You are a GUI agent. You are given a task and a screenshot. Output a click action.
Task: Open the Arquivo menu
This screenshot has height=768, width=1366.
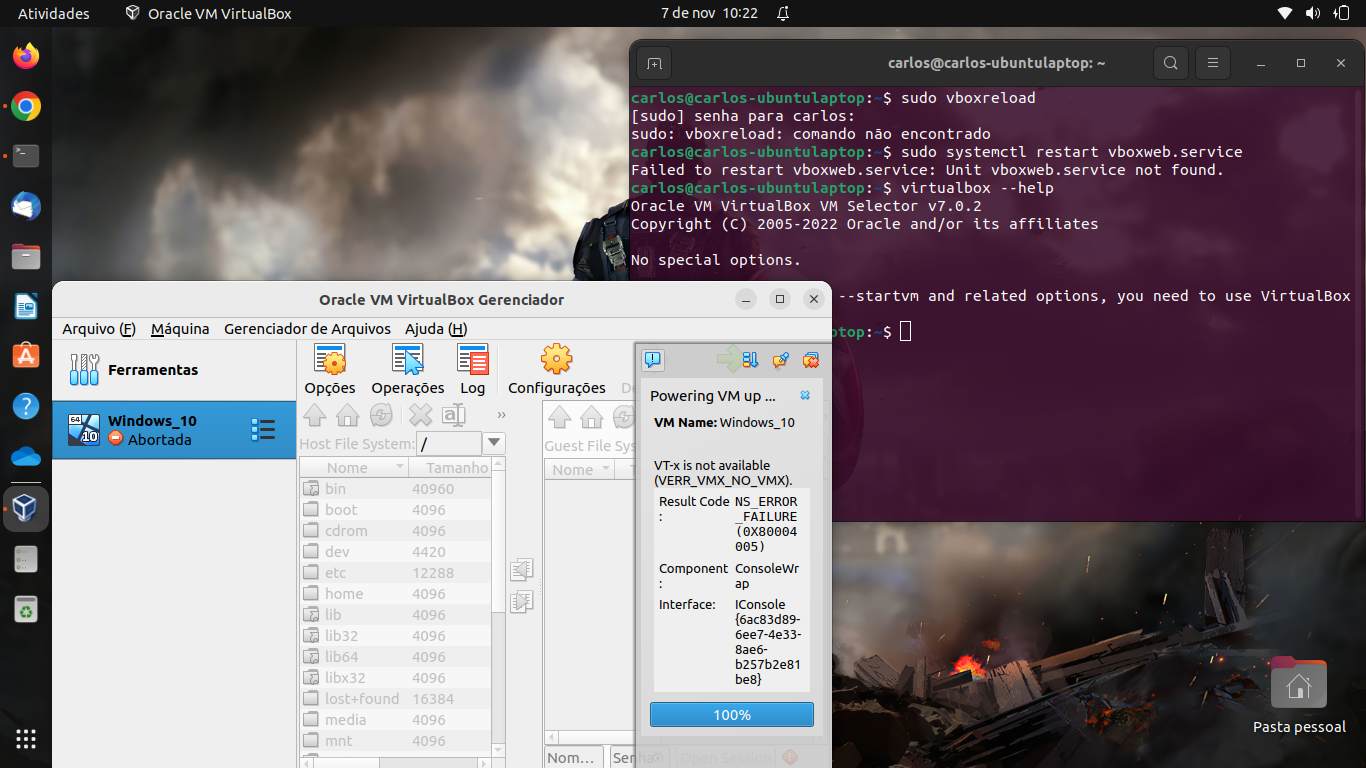(x=99, y=329)
